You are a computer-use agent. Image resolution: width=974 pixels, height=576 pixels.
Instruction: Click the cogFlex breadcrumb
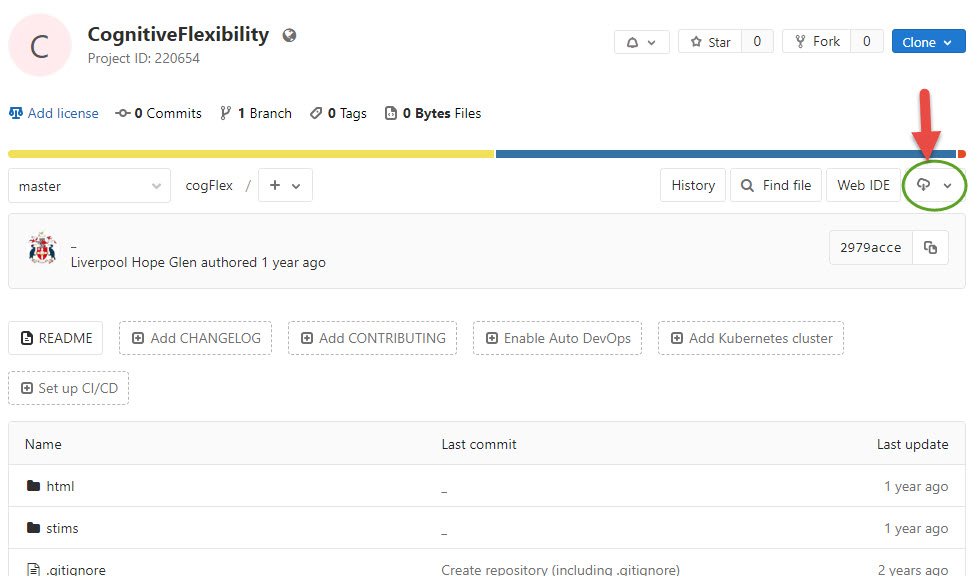[x=209, y=185]
